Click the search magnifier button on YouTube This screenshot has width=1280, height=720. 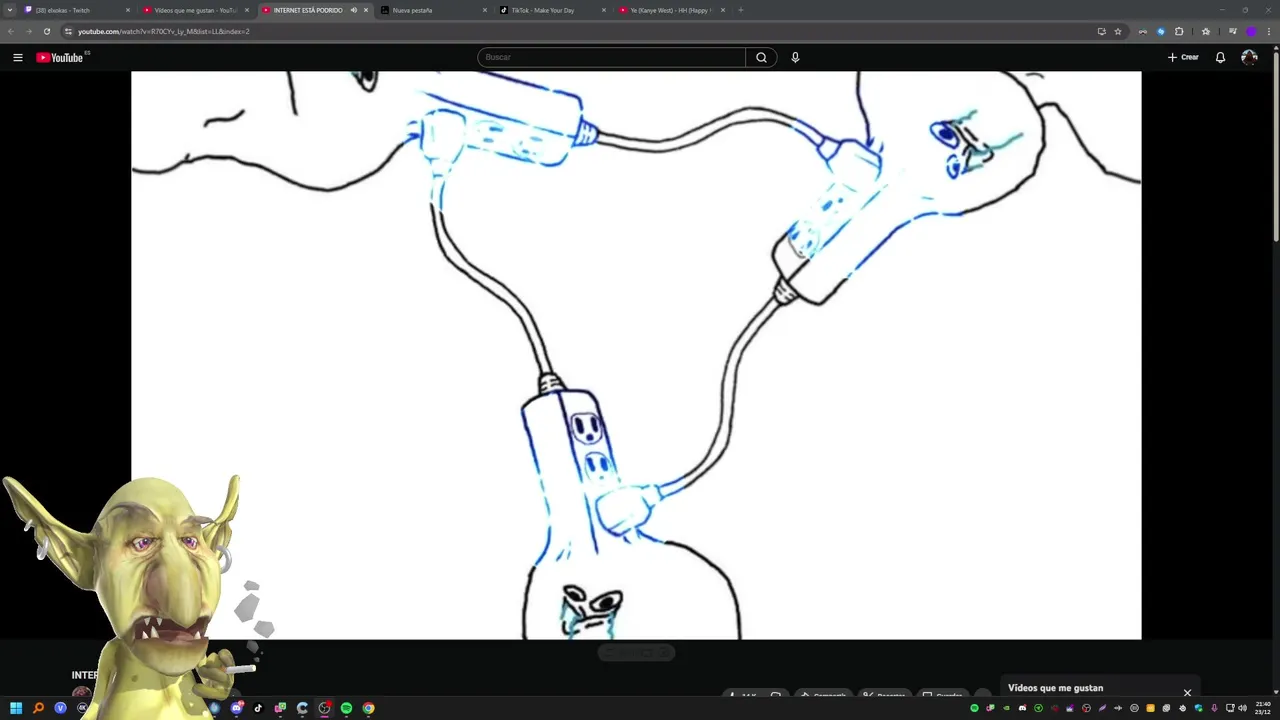pos(761,57)
